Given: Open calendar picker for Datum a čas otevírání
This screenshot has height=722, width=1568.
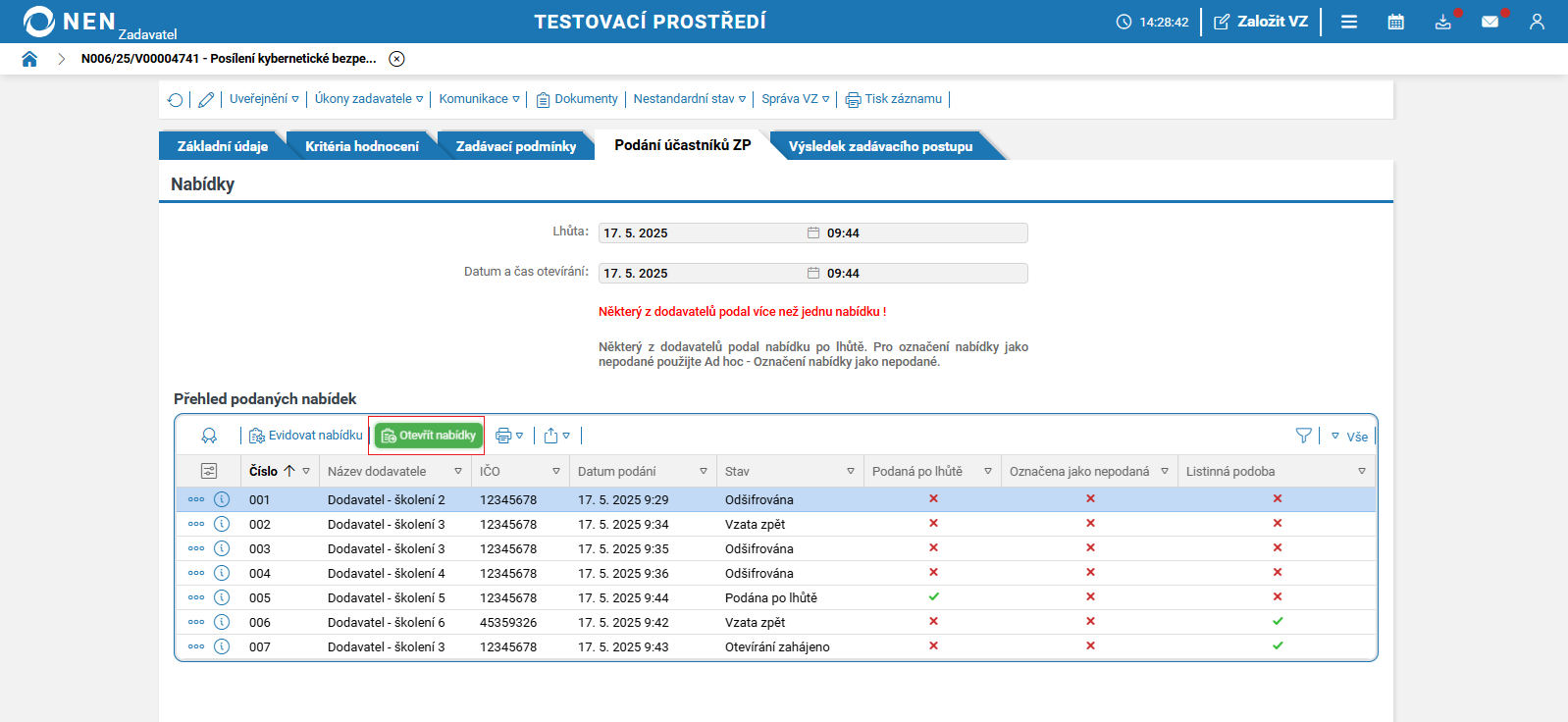Looking at the screenshot, I should click(813, 273).
